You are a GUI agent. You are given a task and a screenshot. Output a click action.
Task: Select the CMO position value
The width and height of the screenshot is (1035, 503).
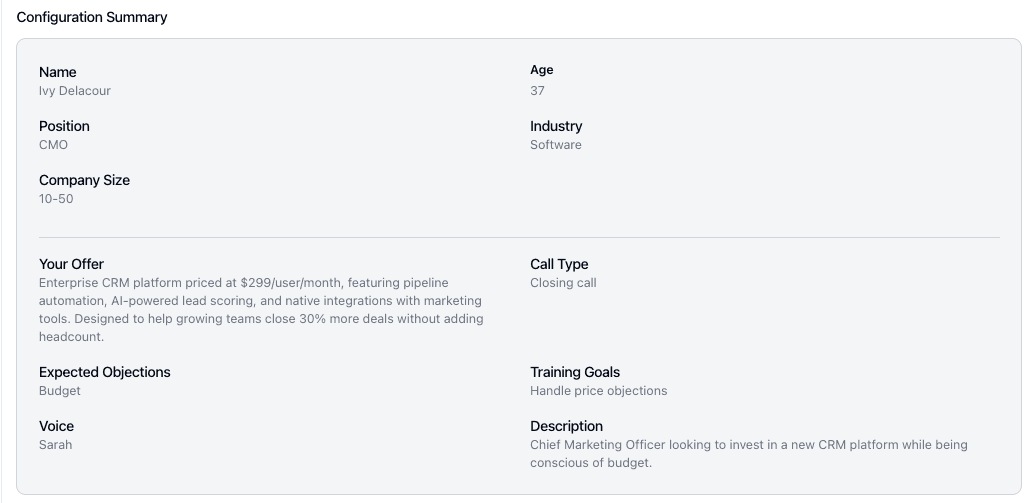tap(53, 145)
